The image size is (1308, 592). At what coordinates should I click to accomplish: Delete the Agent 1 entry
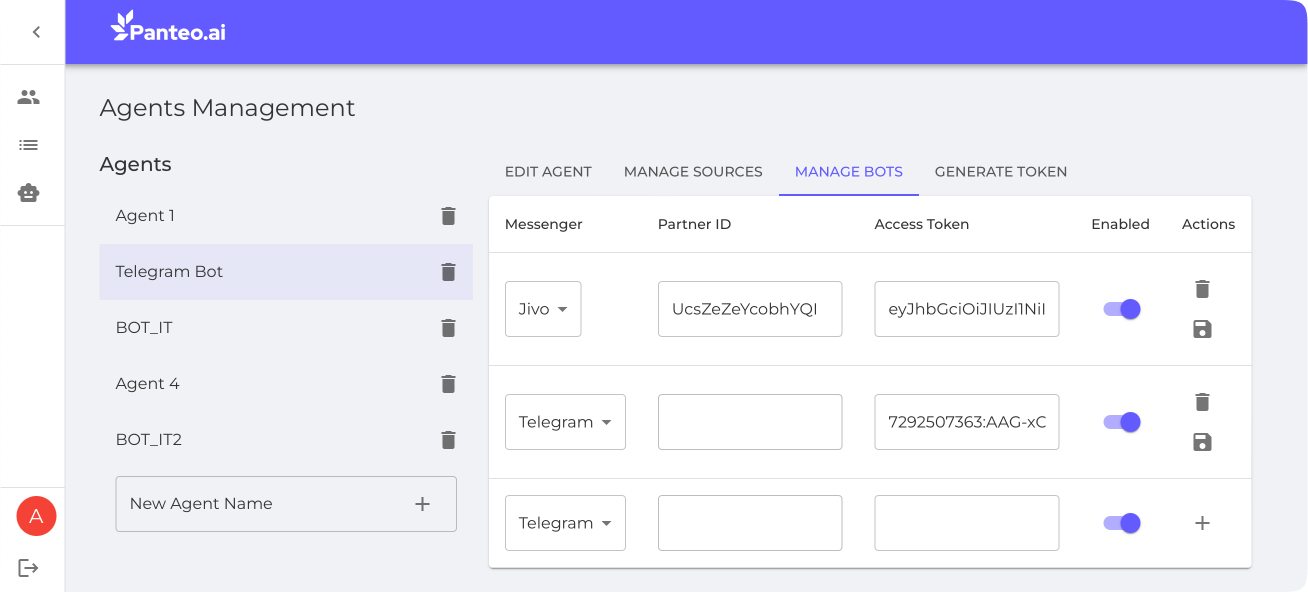coord(448,216)
